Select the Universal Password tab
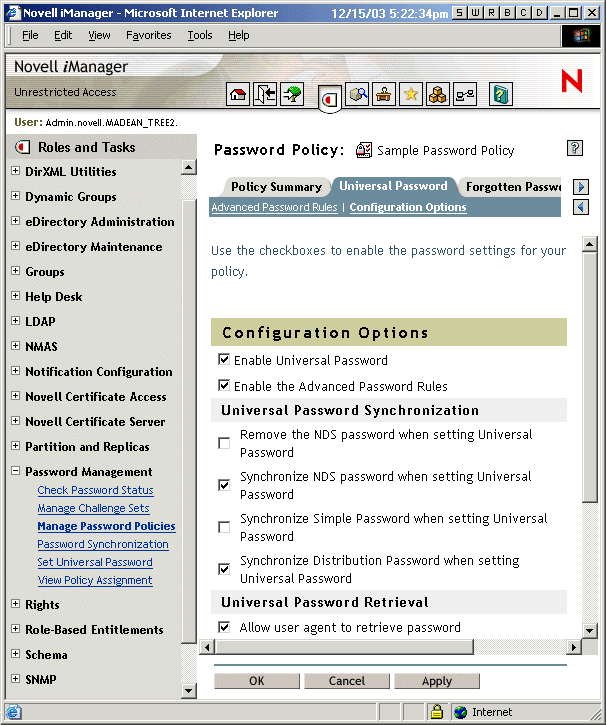Viewport: 606px width, 725px height. point(393,186)
